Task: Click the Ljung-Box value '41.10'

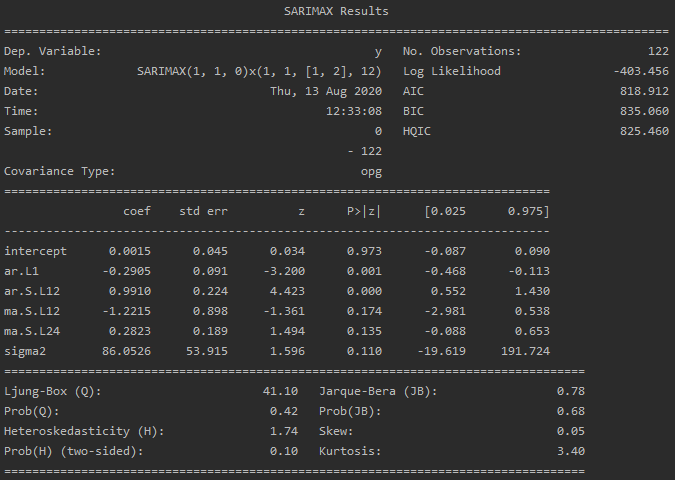Action: click(x=280, y=391)
